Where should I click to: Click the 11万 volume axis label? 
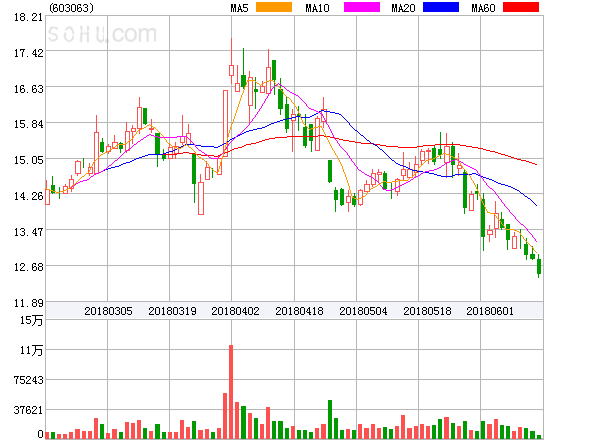pos(31,350)
